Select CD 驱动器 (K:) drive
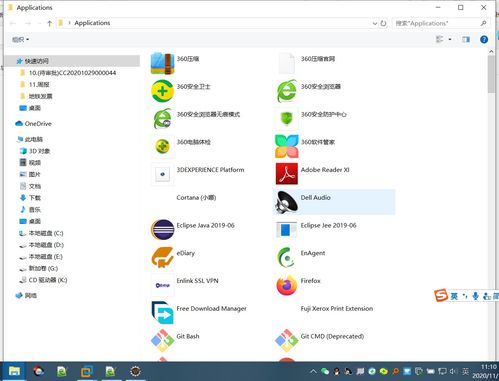This screenshot has width=499, height=381. click(48, 280)
